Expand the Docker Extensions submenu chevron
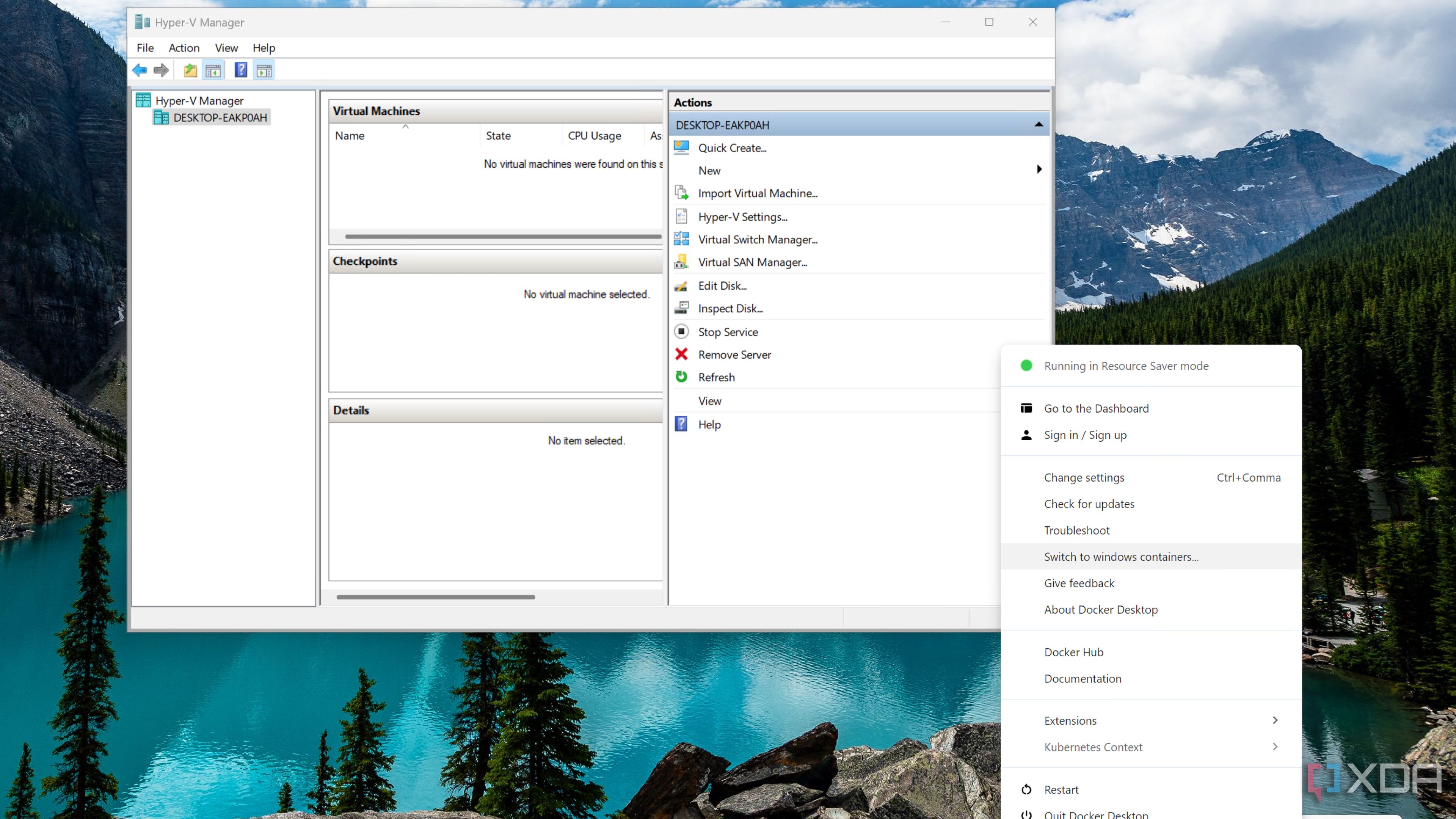The height and width of the screenshot is (819, 1456). coord(1275,720)
